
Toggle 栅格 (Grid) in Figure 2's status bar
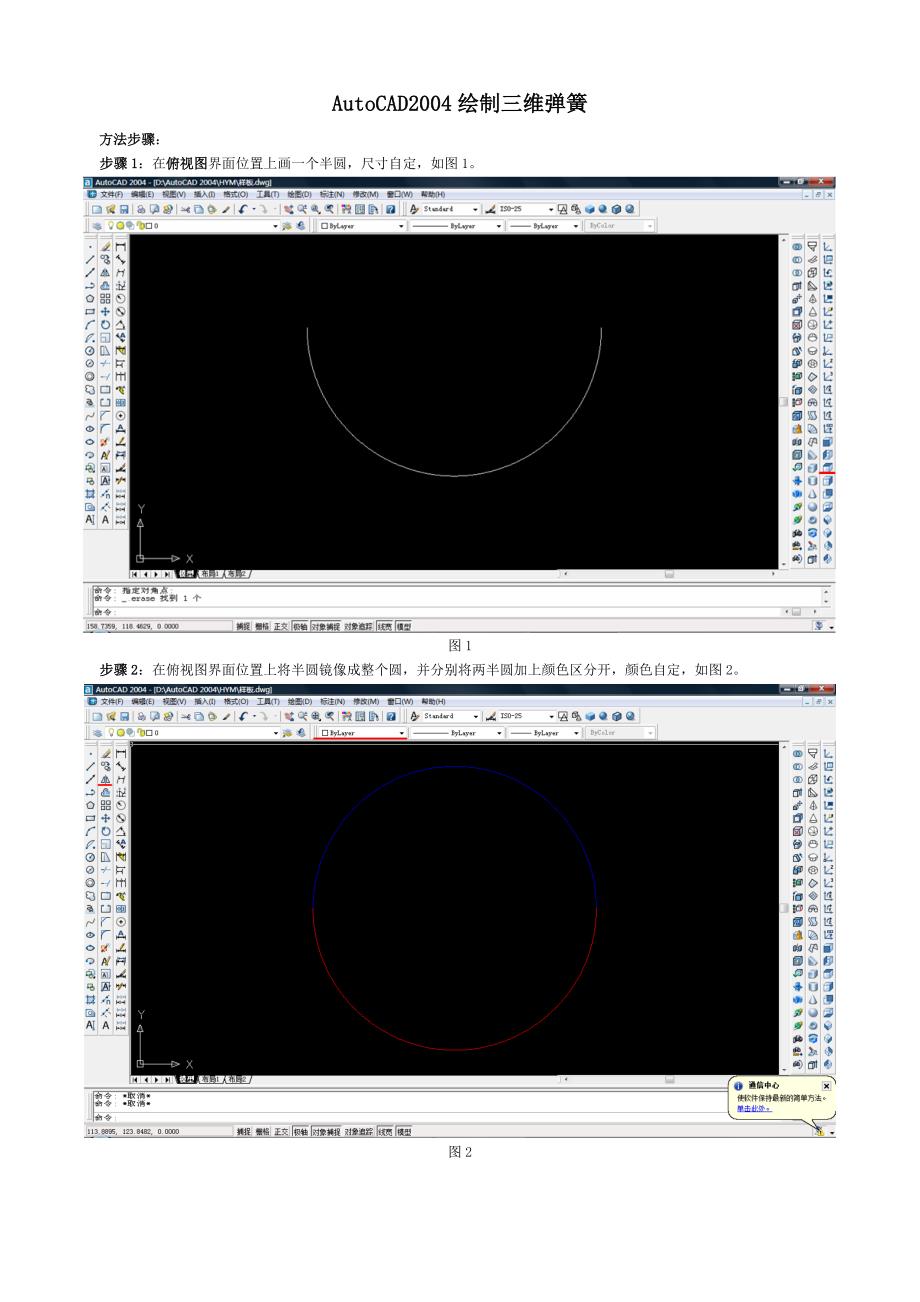(x=262, y=1131)
